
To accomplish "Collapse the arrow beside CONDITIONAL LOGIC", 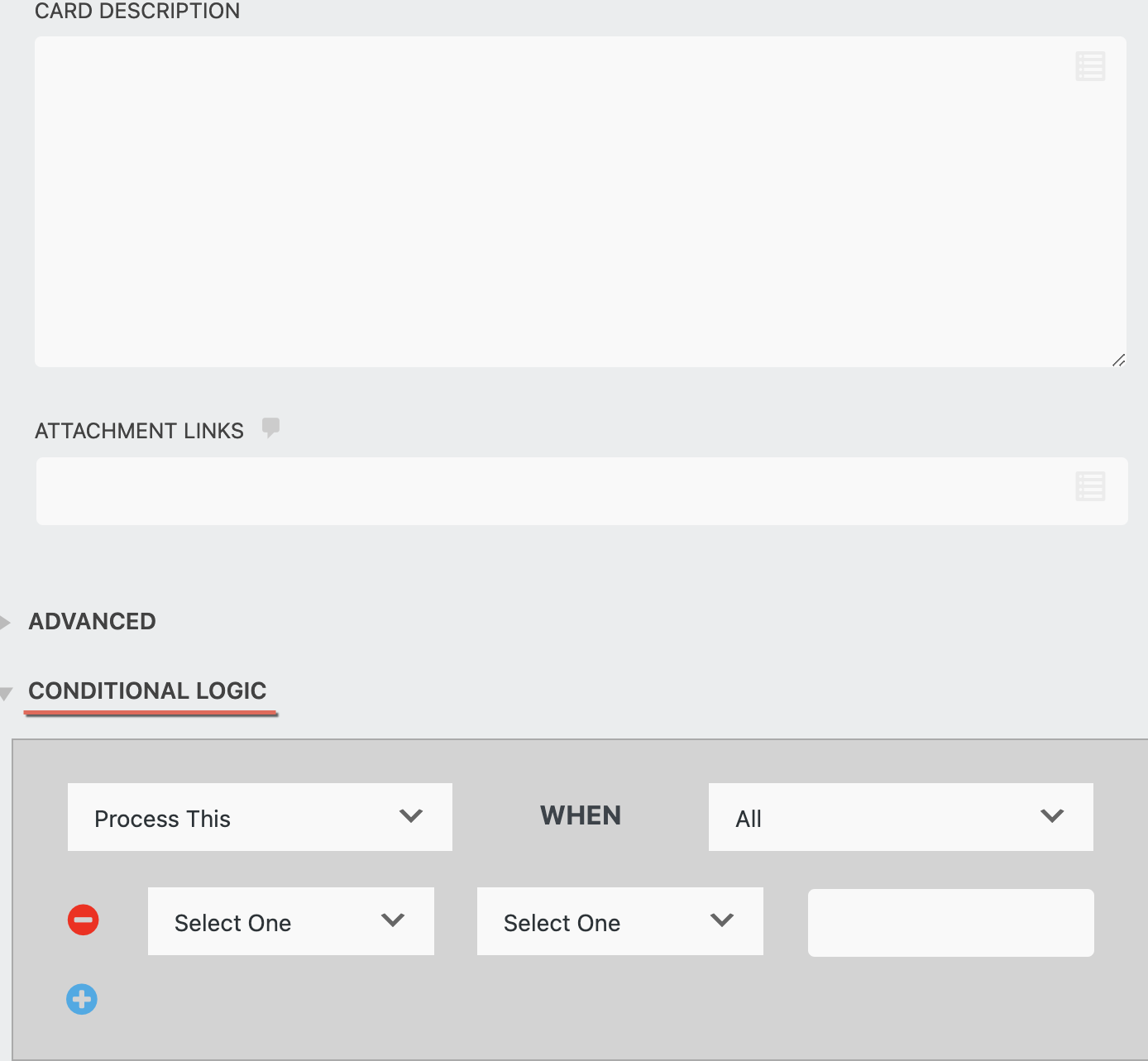I will click(x=6, y=694).
